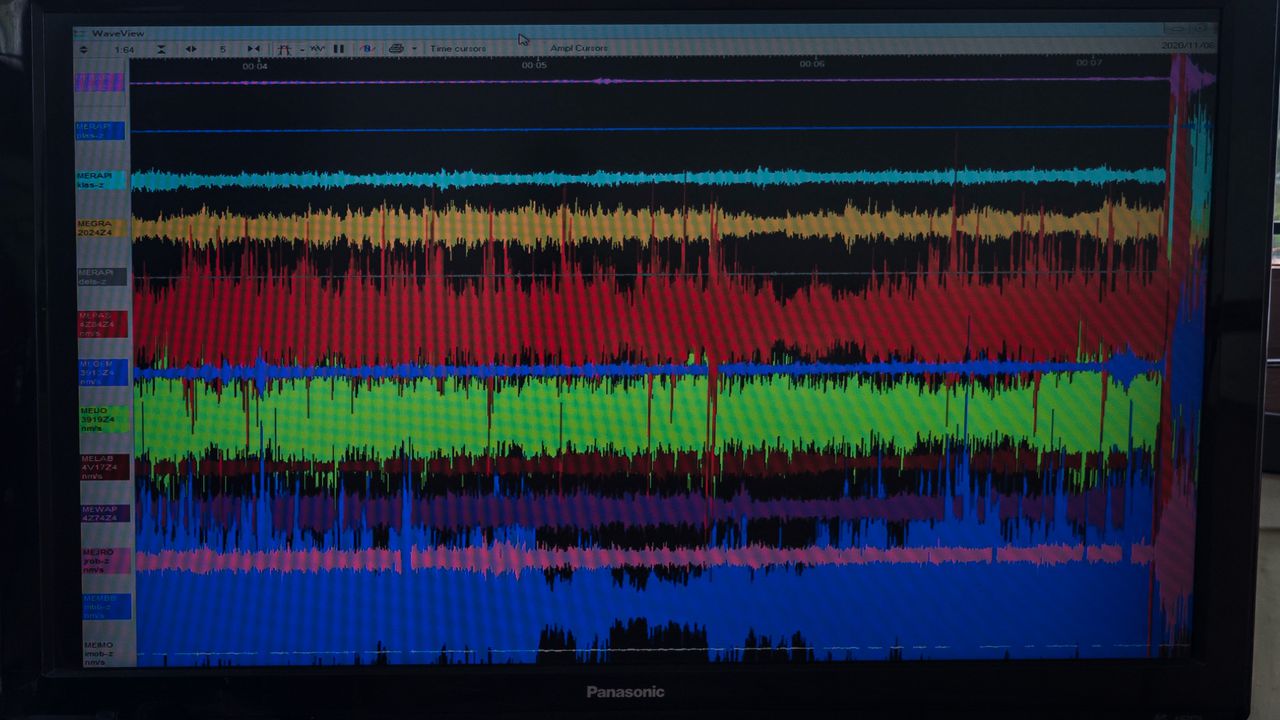The width and height of the screenshot is (1280, 720).
Task: Select the green MEUO channel label
Action: [104, 419]
